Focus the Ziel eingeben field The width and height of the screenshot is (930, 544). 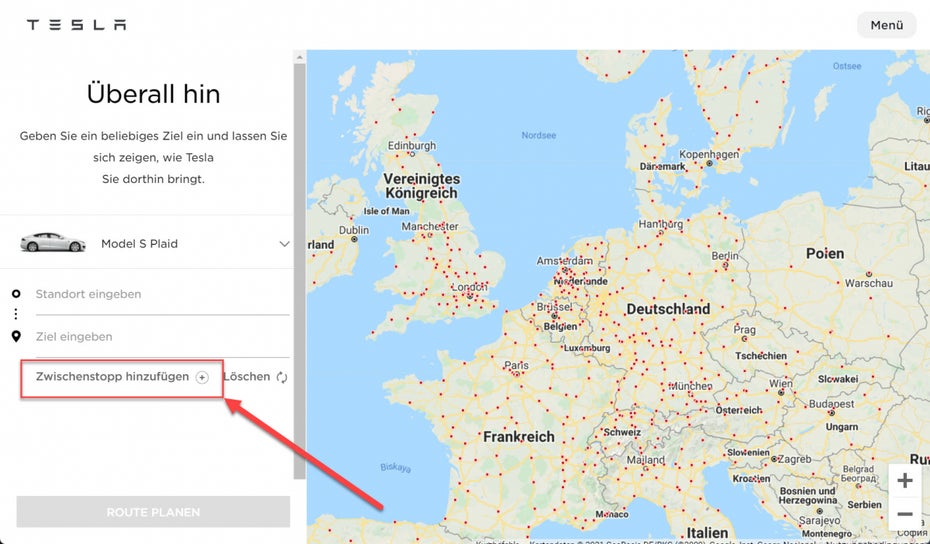[x=162, y=336]
